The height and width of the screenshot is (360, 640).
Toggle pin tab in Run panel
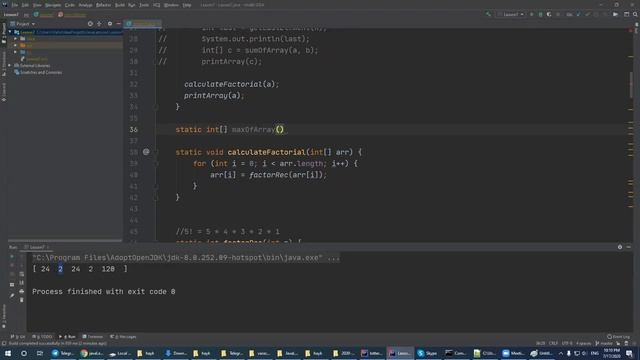coord(12,296)
